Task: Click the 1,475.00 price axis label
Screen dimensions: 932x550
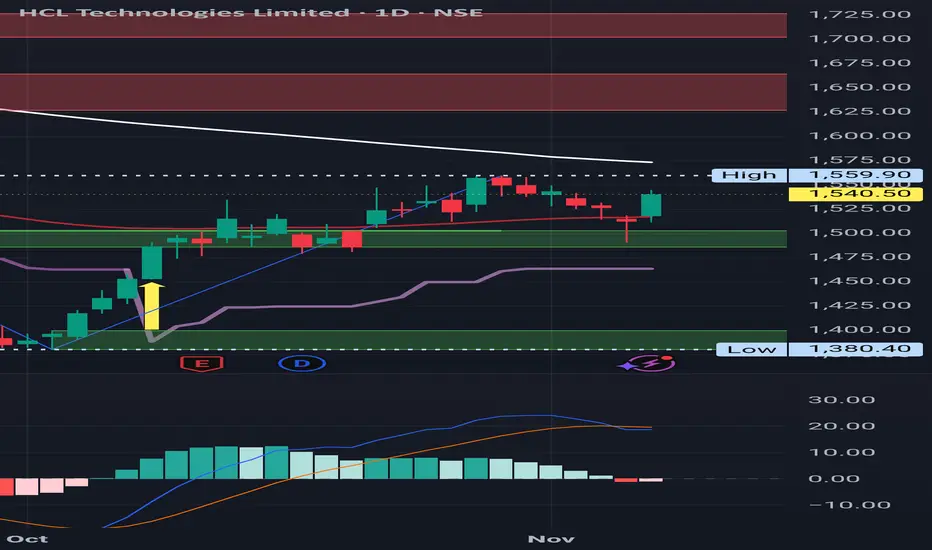Action: [859, 257]
